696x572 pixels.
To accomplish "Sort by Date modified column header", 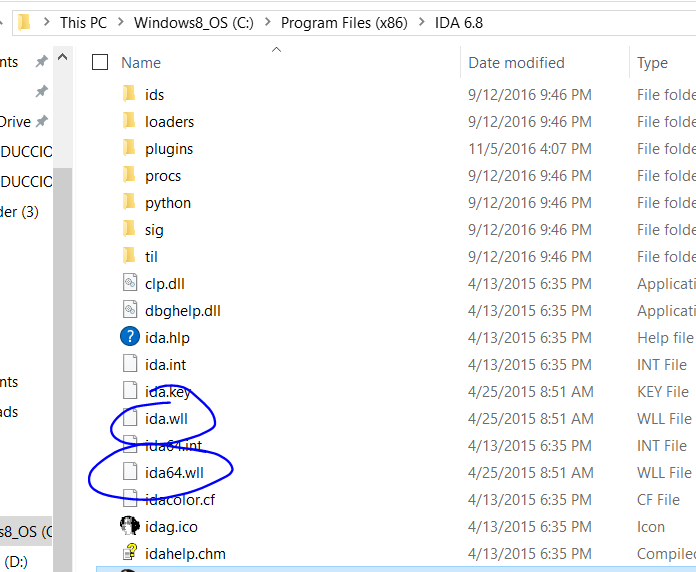I will coord(516,63).
